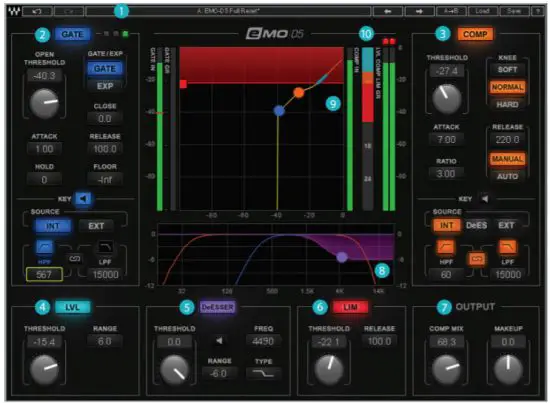Click the Comp Mix knob
This screenshot has width=550, height=403.
pyautogui.click(x=446, y=369)
